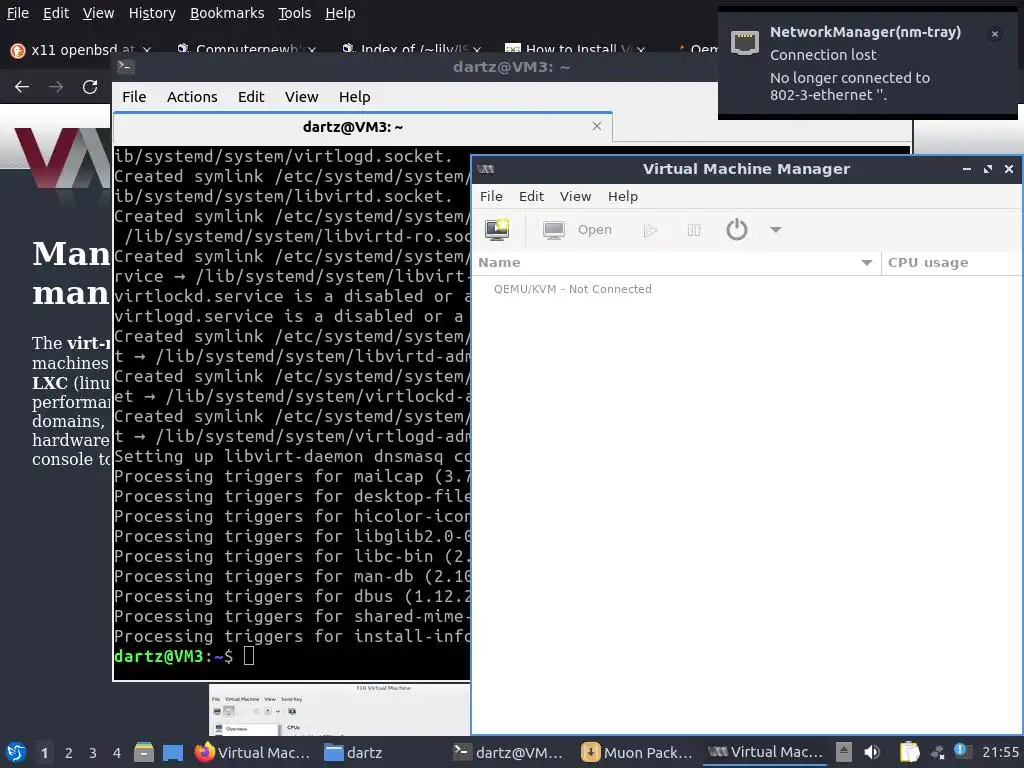This screenshot has width=1024, height=768.
Task: Expand the shutdown options dropdown arrow
Action: [x=775, y=229]
